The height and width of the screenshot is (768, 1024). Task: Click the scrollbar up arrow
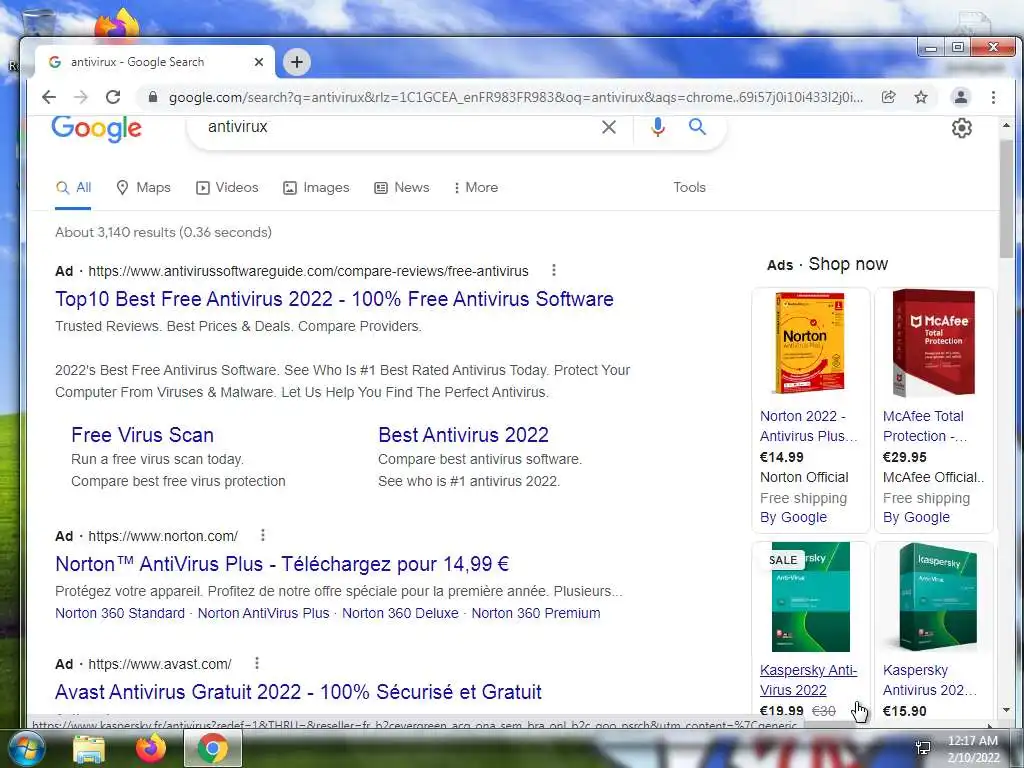point(1006,125)
